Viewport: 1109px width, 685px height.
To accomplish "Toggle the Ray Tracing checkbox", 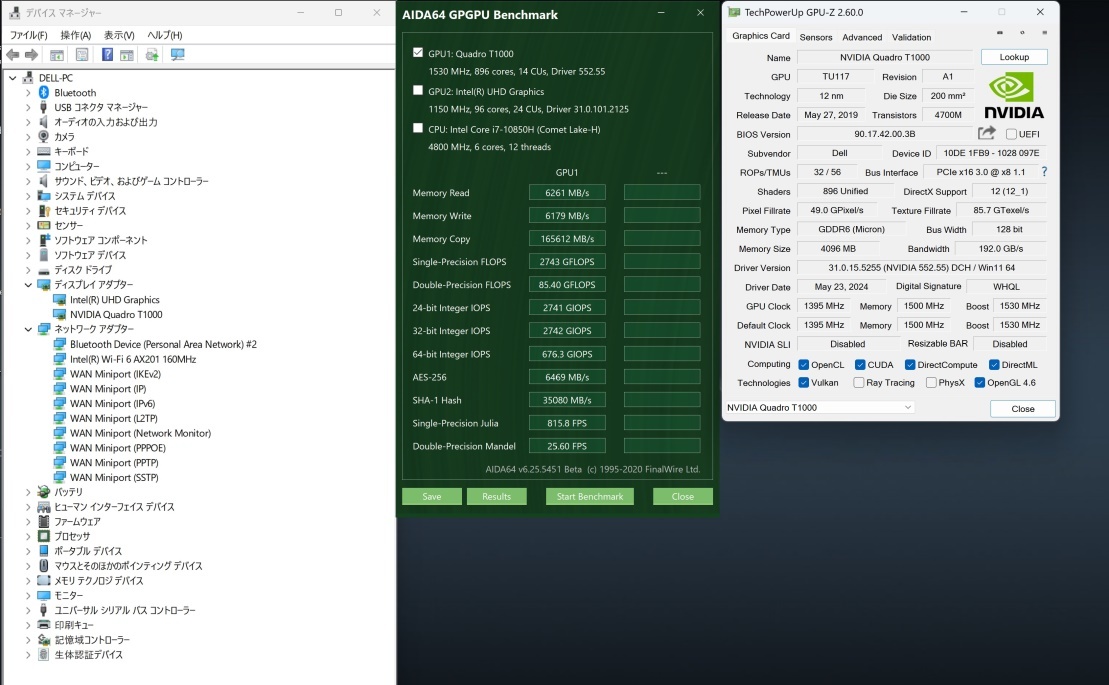I will pyautogui.click(x=859, y=382).
